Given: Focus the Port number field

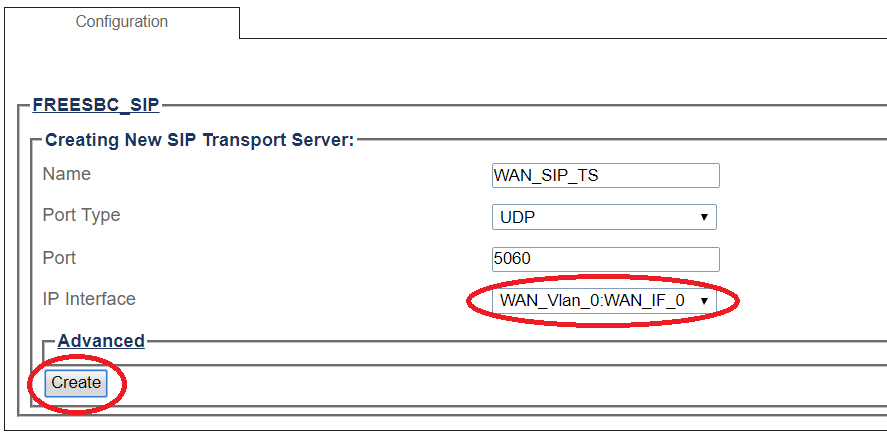Looking at the screenshot, I should point(605,259).
